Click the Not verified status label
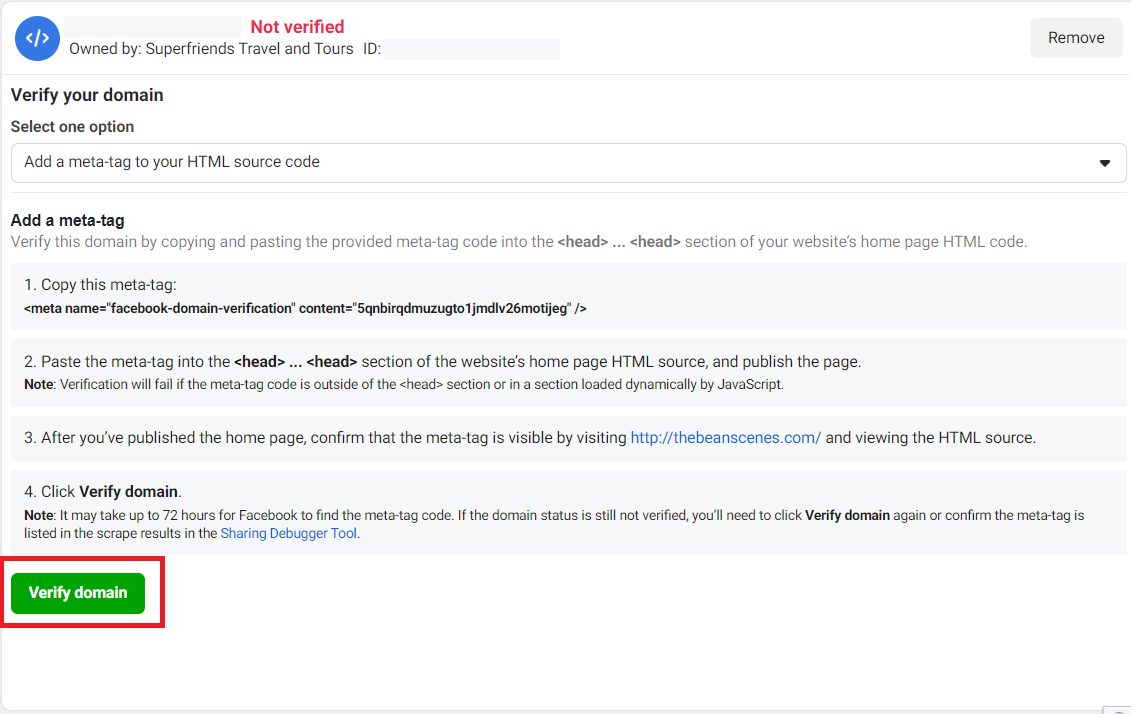1137x714 pixels. [x=297, y=27]
